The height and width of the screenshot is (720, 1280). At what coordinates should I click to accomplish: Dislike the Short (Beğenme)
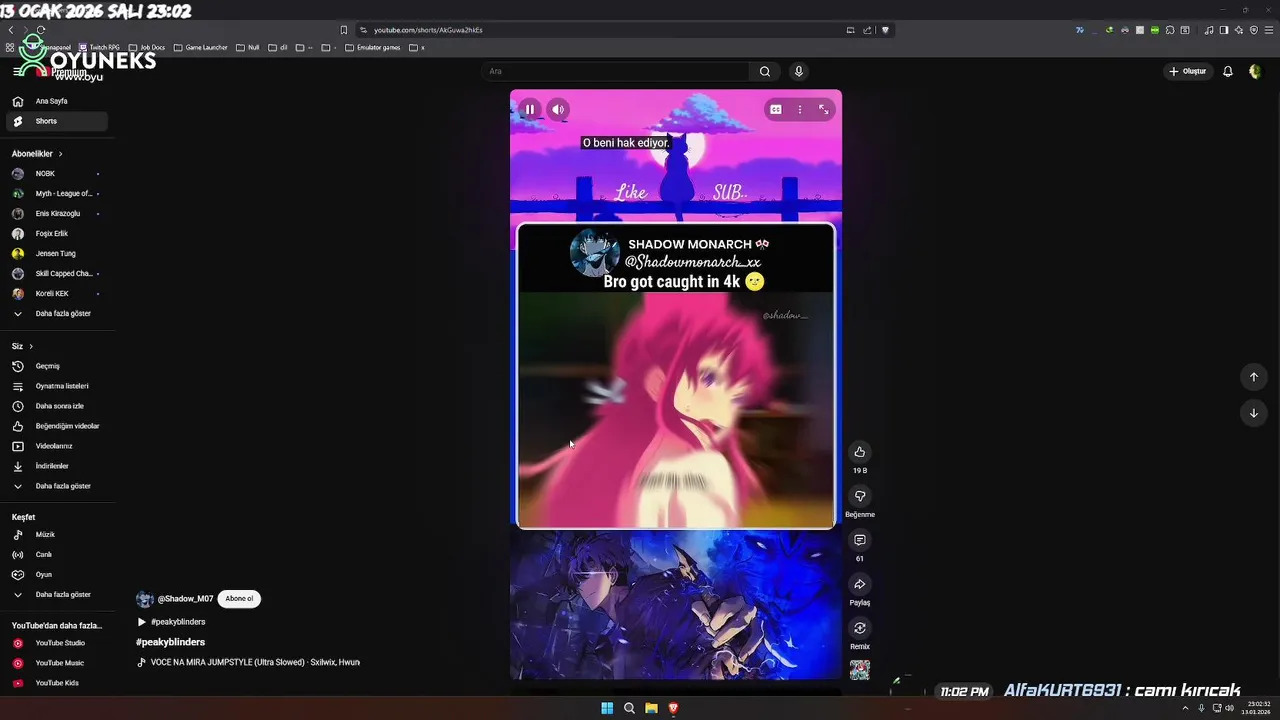(860, 496)
